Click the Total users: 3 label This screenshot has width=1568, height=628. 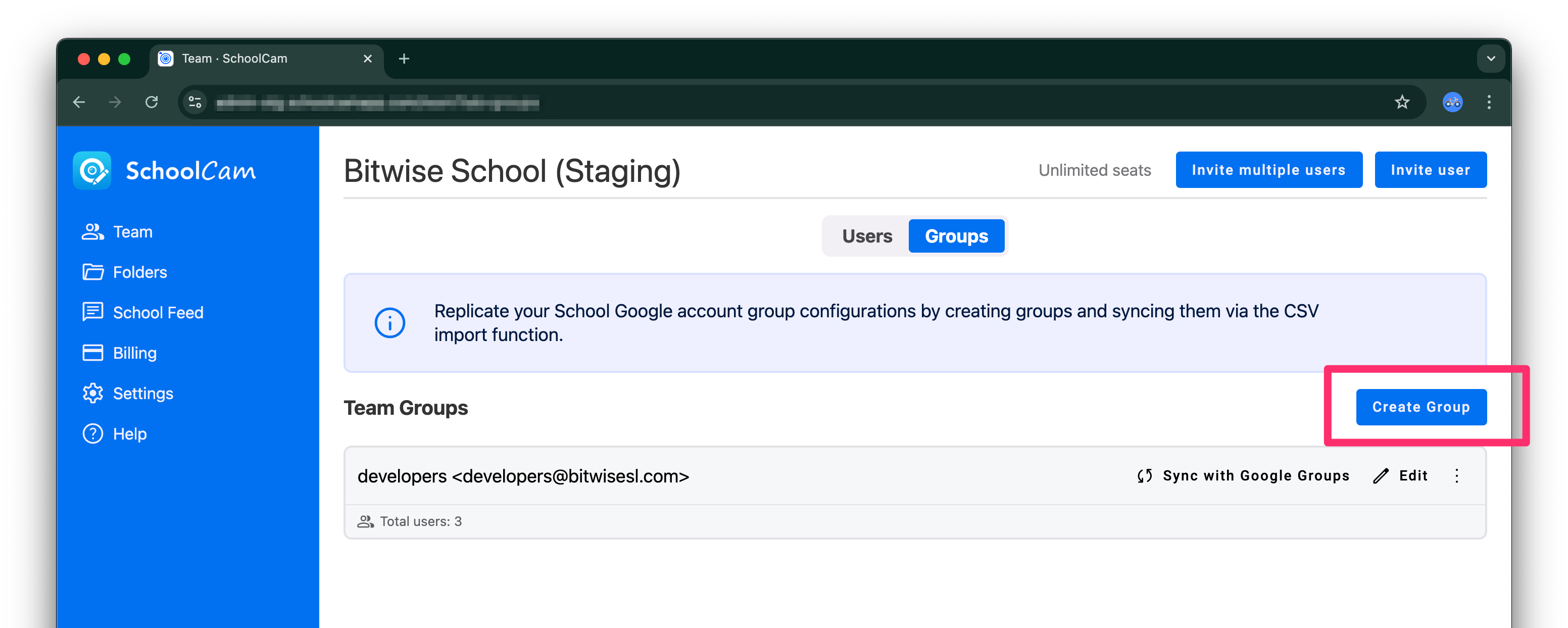point(421,521)
